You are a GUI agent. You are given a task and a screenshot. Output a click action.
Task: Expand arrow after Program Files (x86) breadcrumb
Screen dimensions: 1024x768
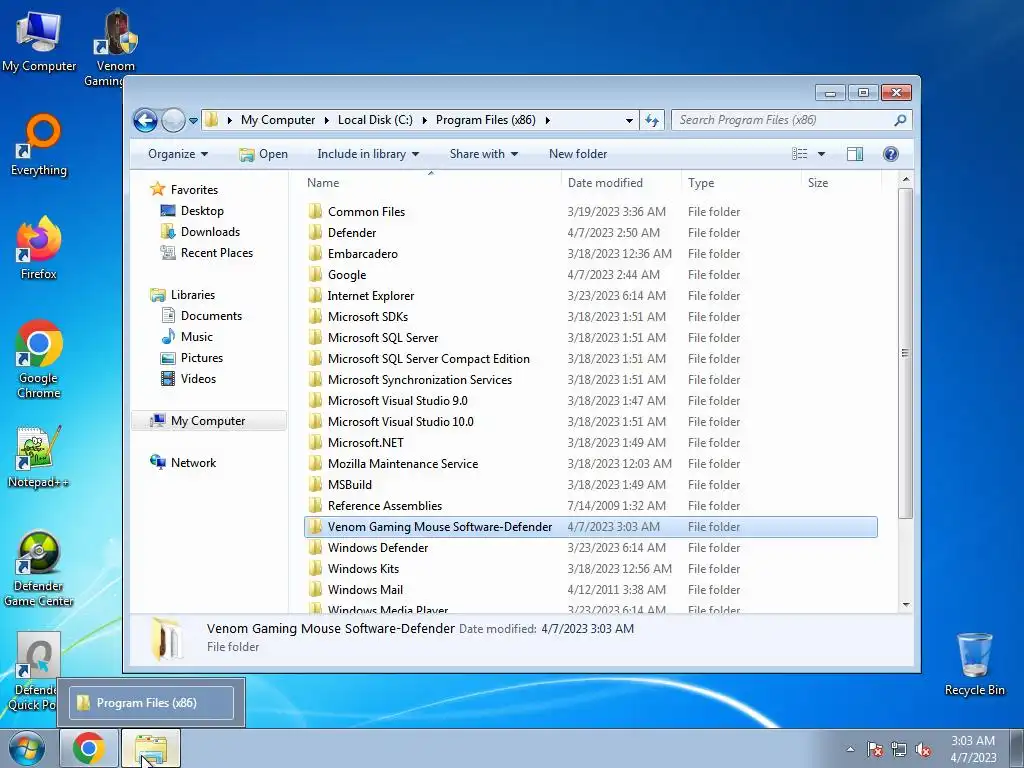coord(547,120)
